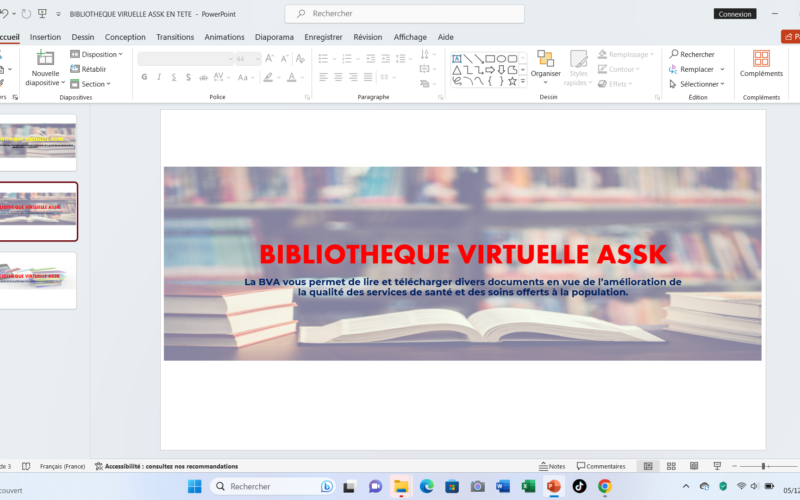800x500 pixels.
Task: Open the Diaporama tab
Action: point(274,37)
